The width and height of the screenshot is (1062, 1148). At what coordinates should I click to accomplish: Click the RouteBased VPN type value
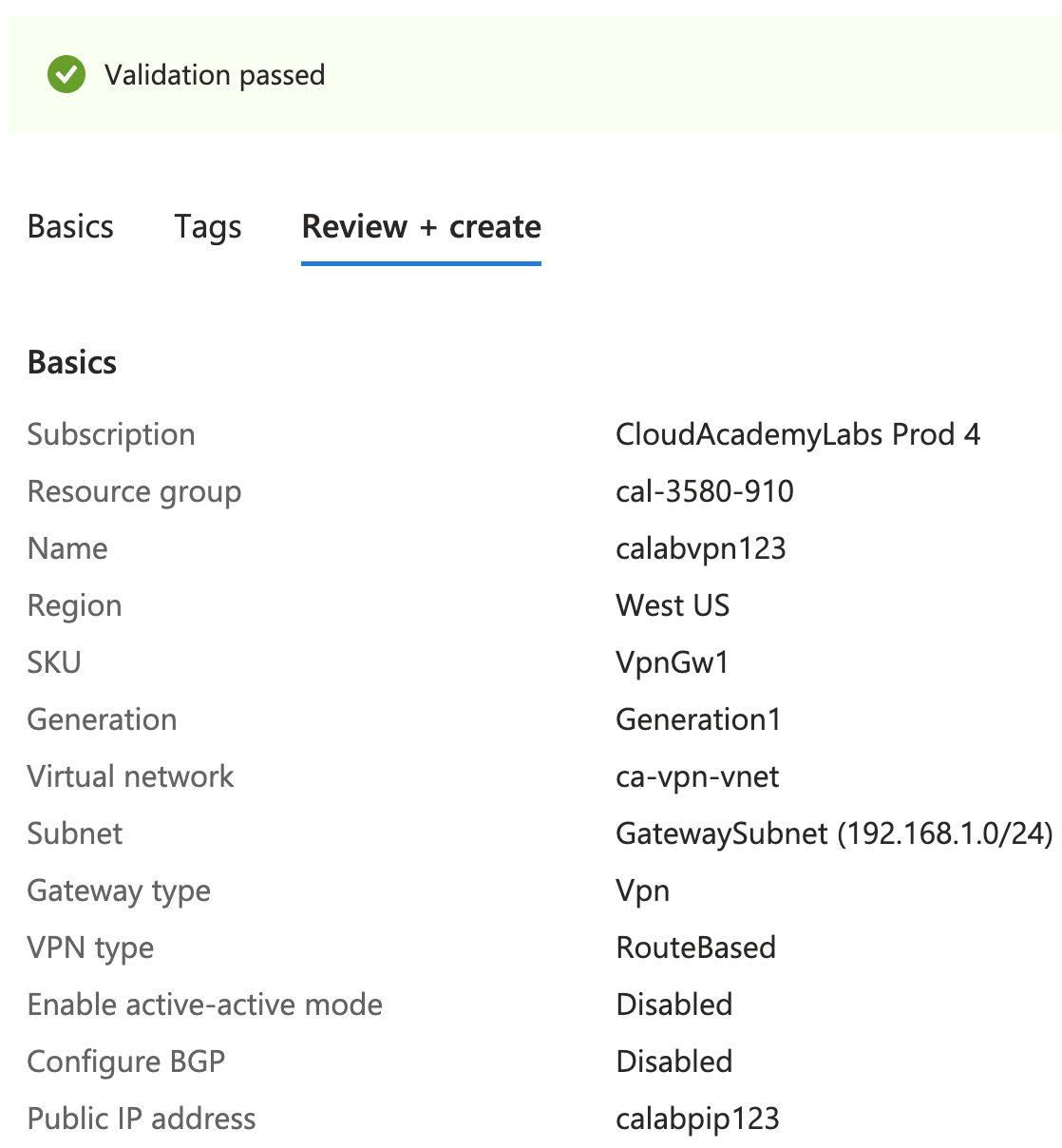[695, 947]
